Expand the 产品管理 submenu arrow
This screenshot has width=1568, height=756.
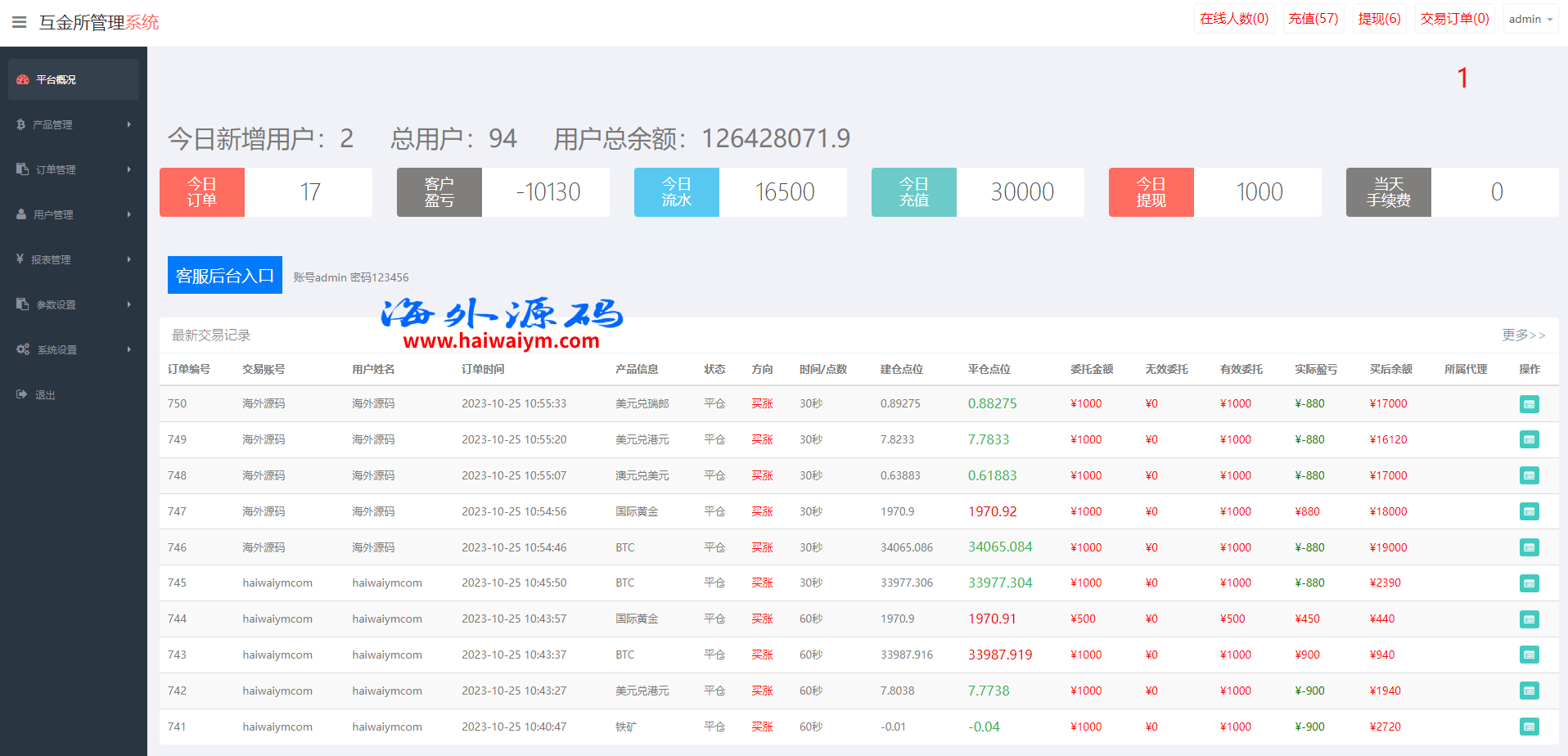coord(128,124)
